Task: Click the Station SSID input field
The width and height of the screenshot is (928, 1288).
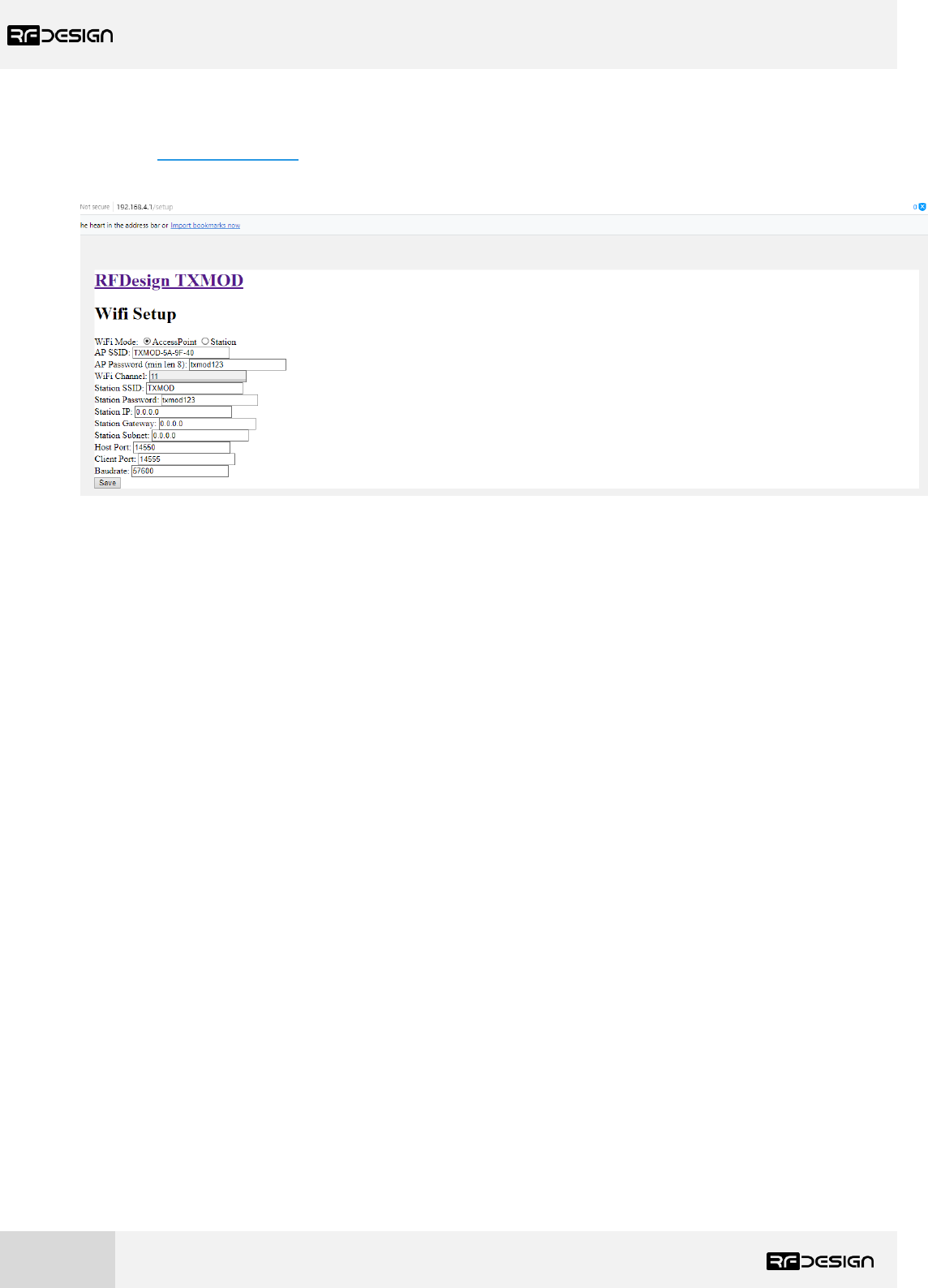Action: tap(195, 389)
